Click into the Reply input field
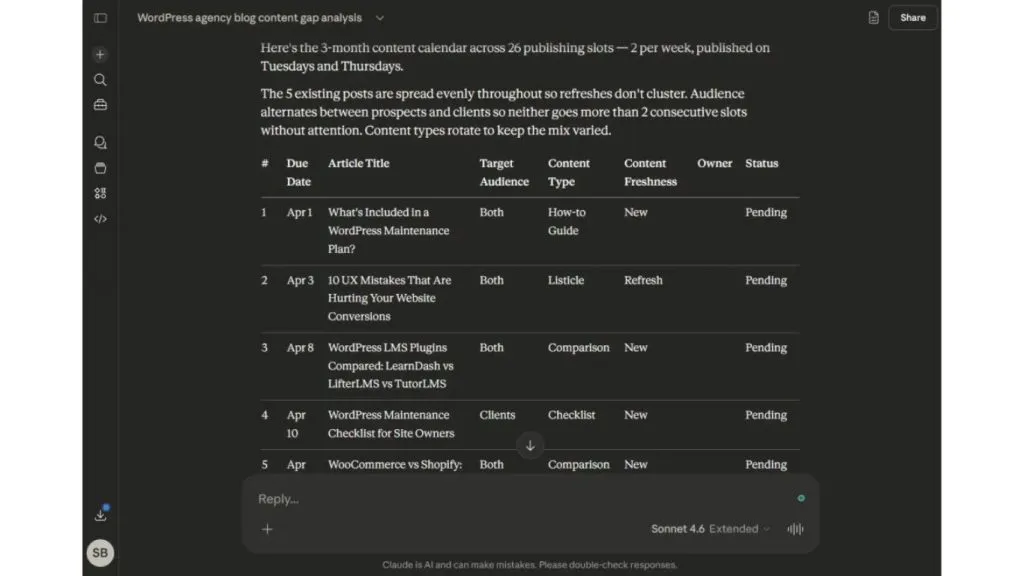Image resolution: width=1024 pixels, height=576 pixels. tap(522, 499)
